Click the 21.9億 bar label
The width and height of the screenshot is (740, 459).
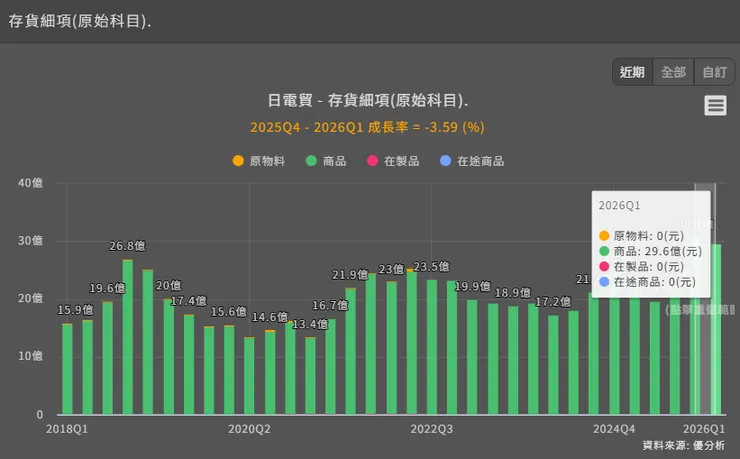[x=350, y=275]
